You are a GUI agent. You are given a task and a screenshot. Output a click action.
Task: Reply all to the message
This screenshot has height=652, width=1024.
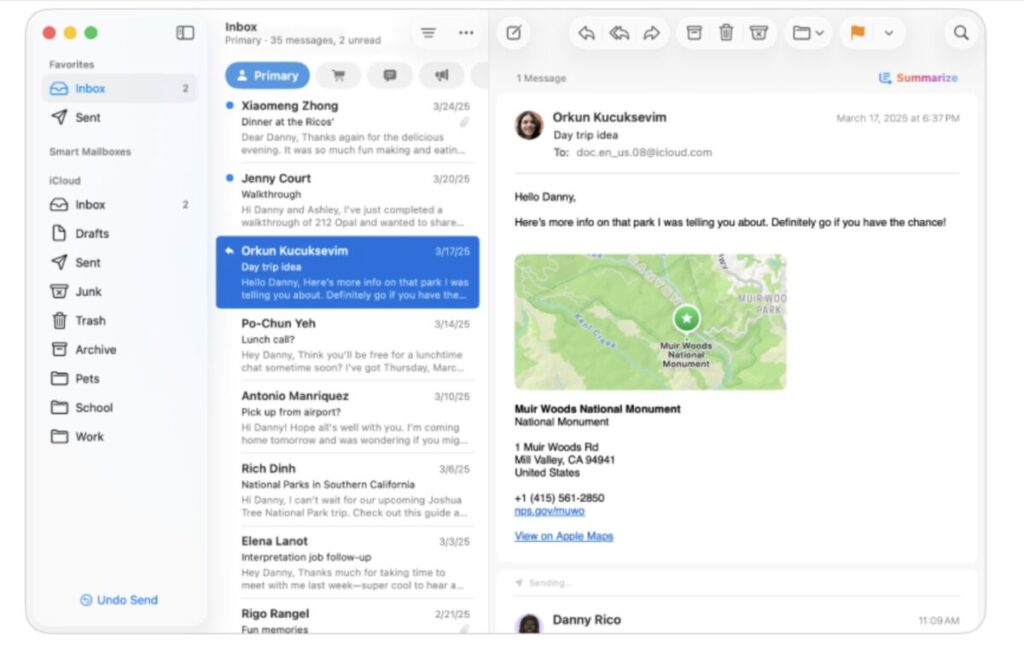tap(619, 33)
